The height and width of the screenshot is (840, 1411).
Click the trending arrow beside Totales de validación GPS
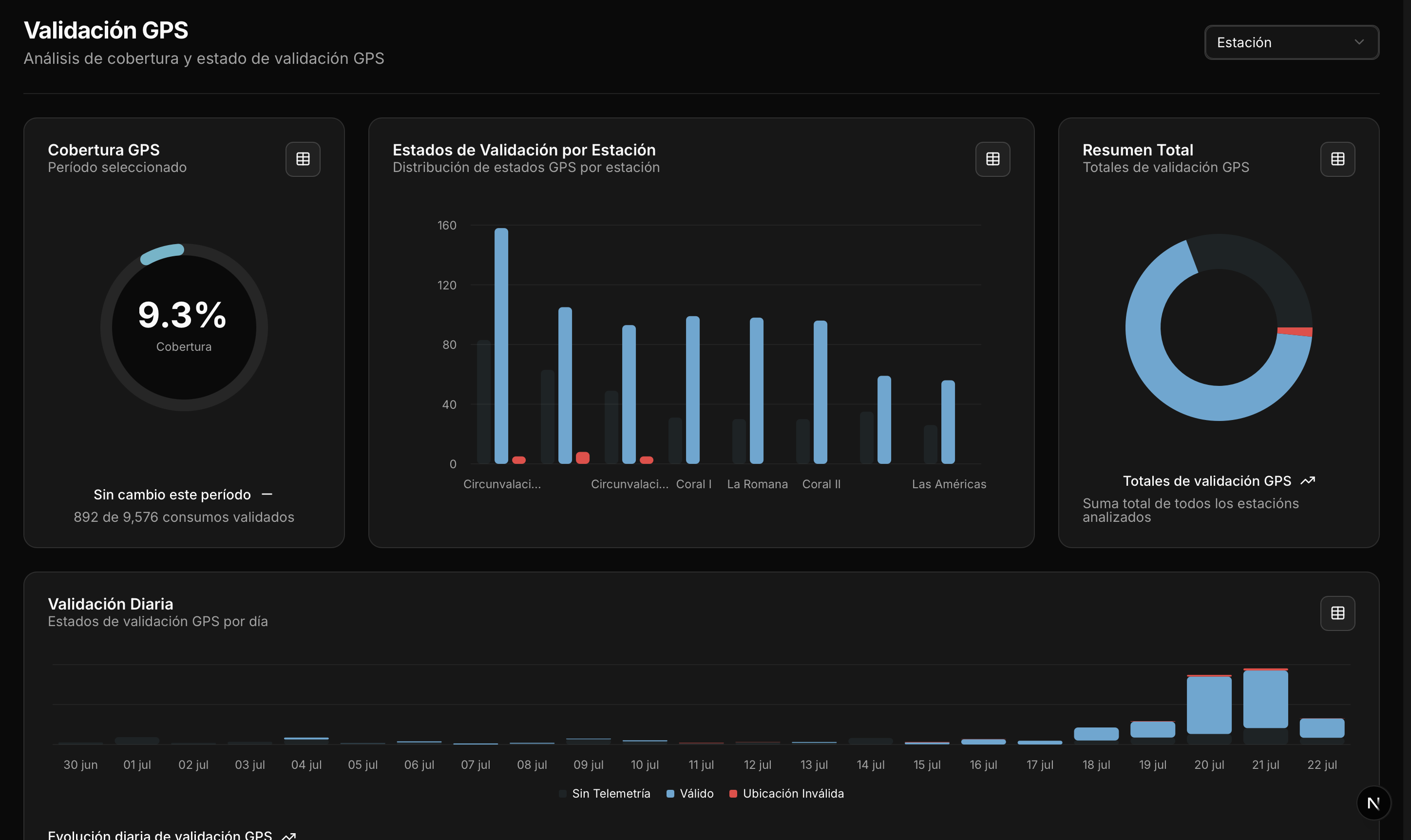[x=1307, y=481]
